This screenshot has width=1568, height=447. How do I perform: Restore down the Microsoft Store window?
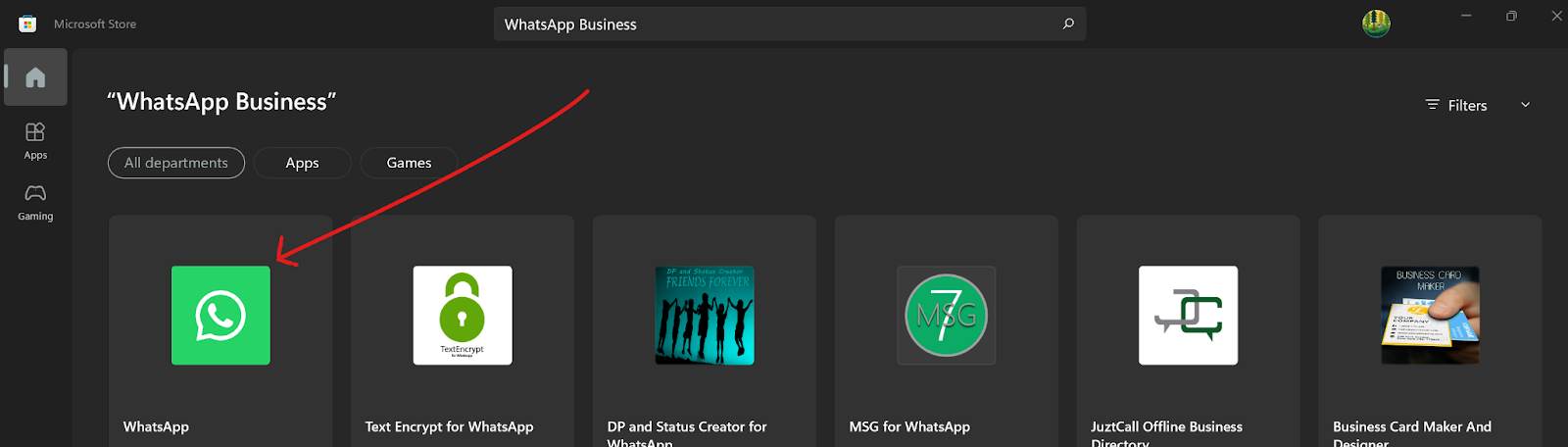point(1511,16)
